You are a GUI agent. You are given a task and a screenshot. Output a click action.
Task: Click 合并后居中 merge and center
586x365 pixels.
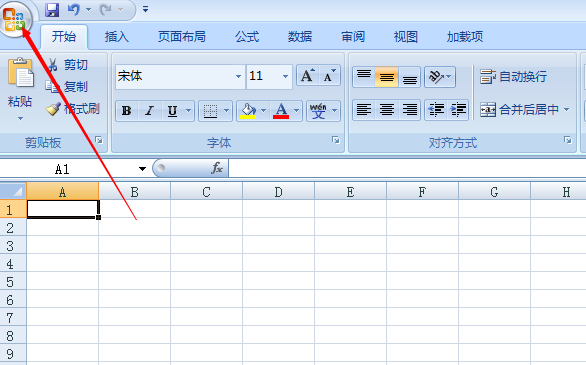[x=519, y=109]
